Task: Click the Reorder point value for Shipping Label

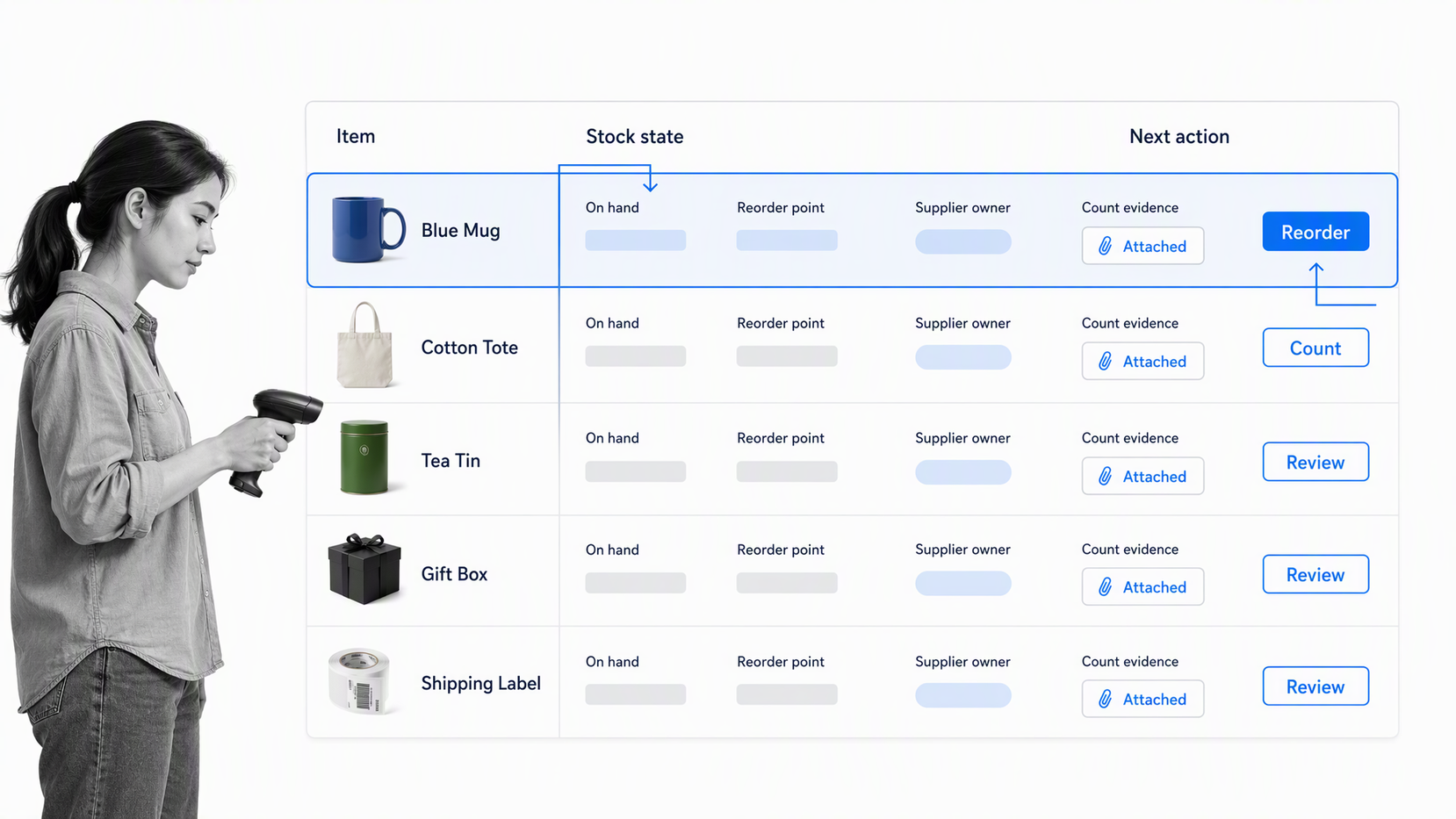Action: 787,694
